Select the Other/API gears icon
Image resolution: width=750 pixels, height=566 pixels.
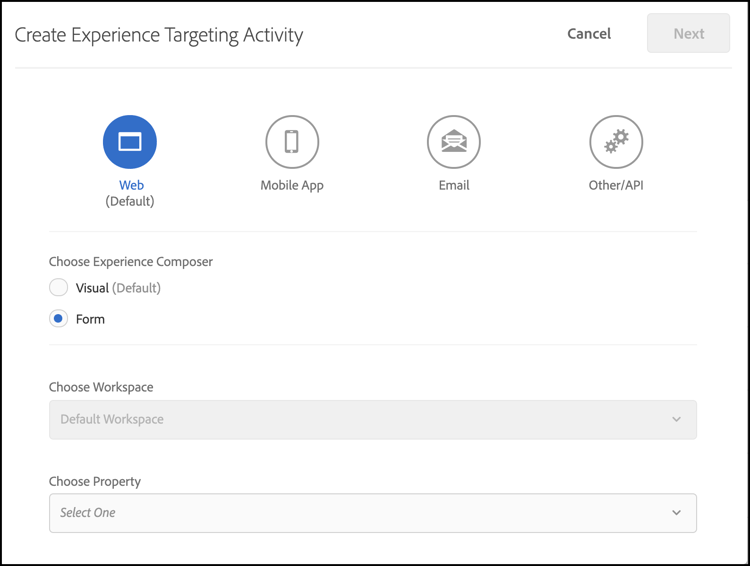[x=616, y=141]
